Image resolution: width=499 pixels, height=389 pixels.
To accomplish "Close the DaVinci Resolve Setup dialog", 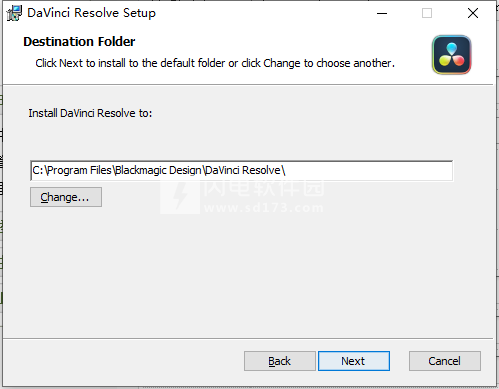I will [x=473, y=13].
